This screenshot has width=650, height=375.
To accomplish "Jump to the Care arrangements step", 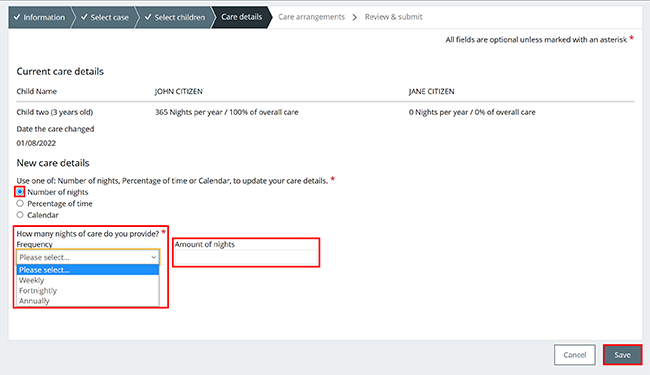I will [311, 17].
